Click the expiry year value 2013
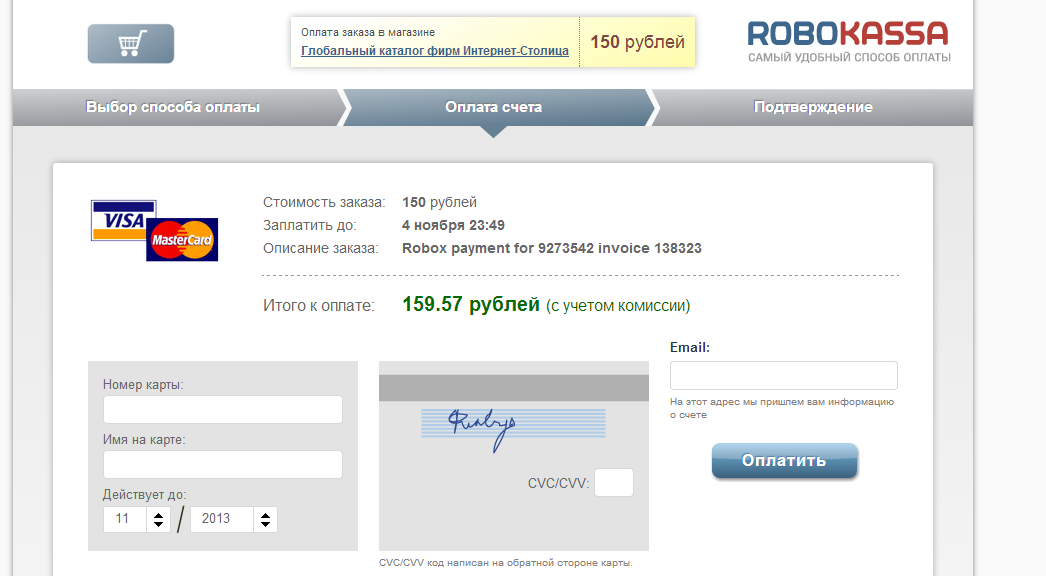The width and height of the screenshot is (1046, 576). coord(218,519)
